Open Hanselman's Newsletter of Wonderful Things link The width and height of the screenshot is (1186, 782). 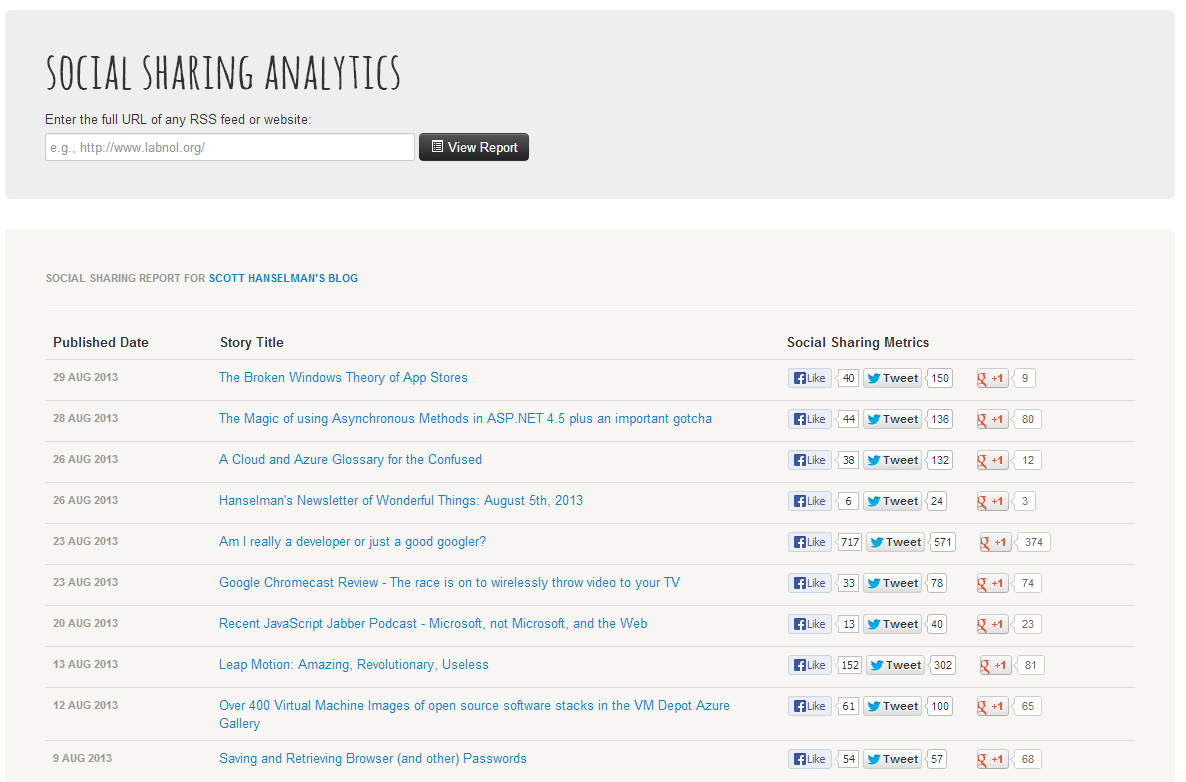[401, 500]
